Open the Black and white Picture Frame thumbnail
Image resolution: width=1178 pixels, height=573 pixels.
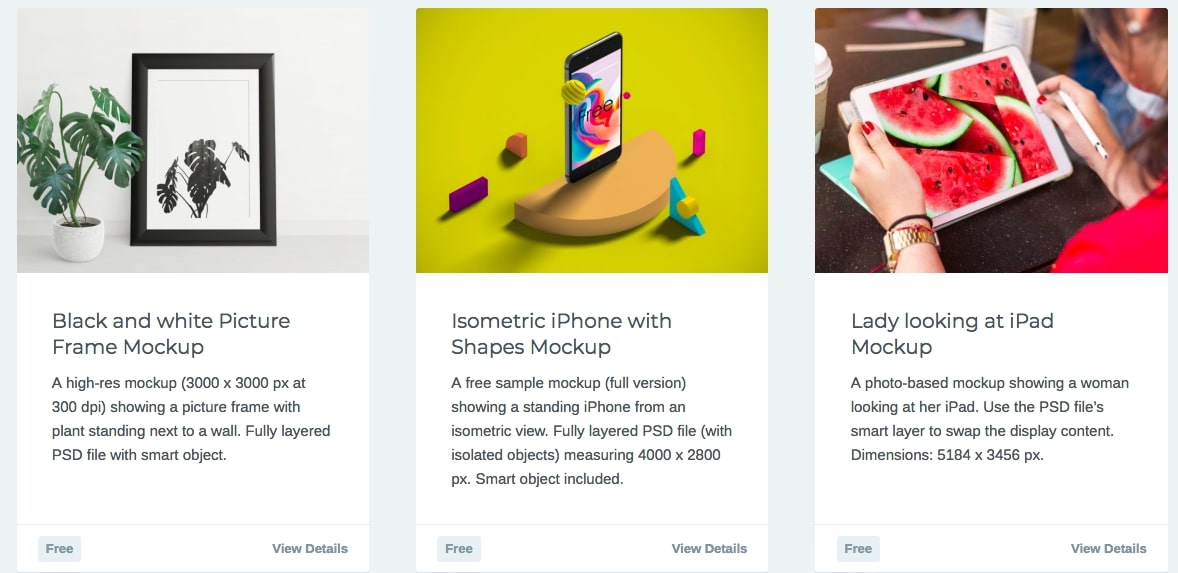coord(192,140)
